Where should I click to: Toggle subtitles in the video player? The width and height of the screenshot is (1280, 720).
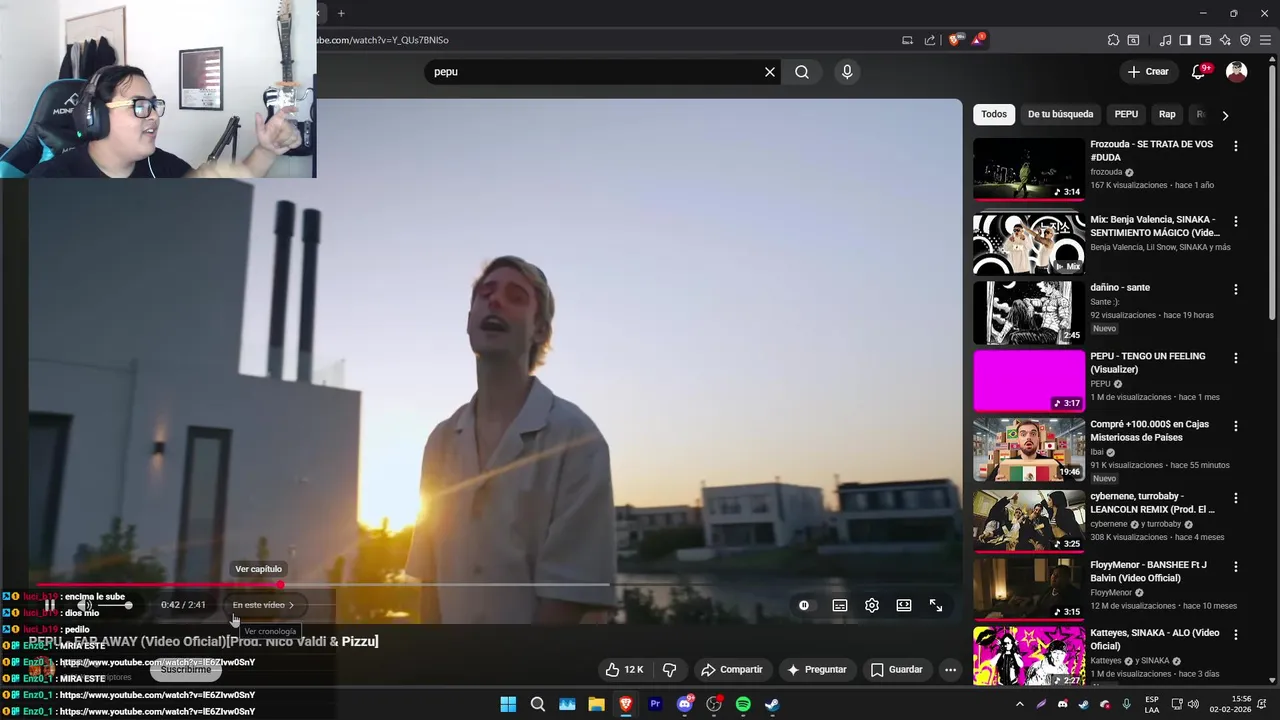click(840, 605)
